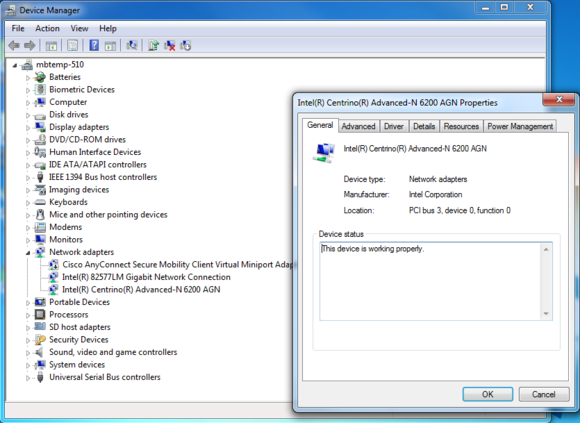Open the Power Management tab

click(x=520, y=126)
